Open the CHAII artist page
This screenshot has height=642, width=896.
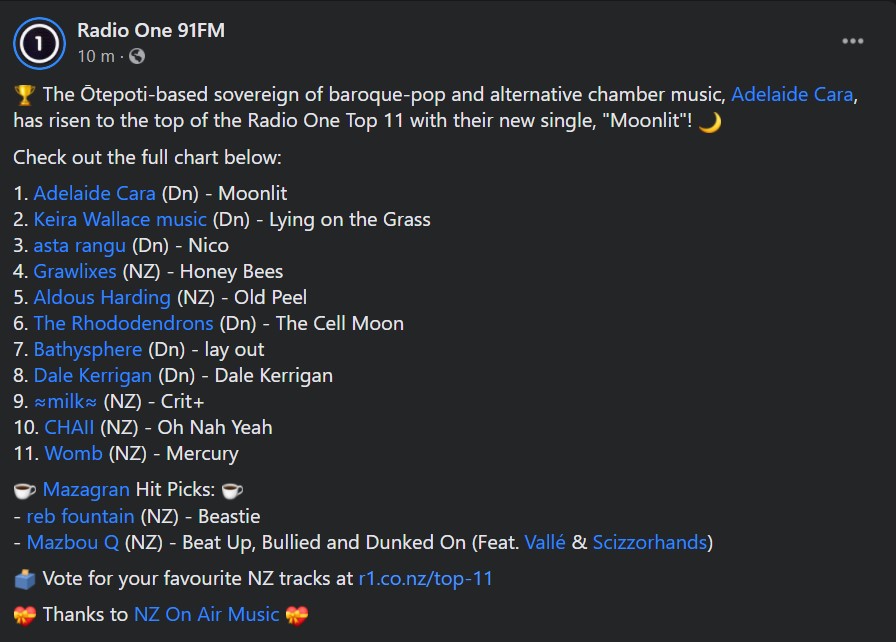(70, 427)
